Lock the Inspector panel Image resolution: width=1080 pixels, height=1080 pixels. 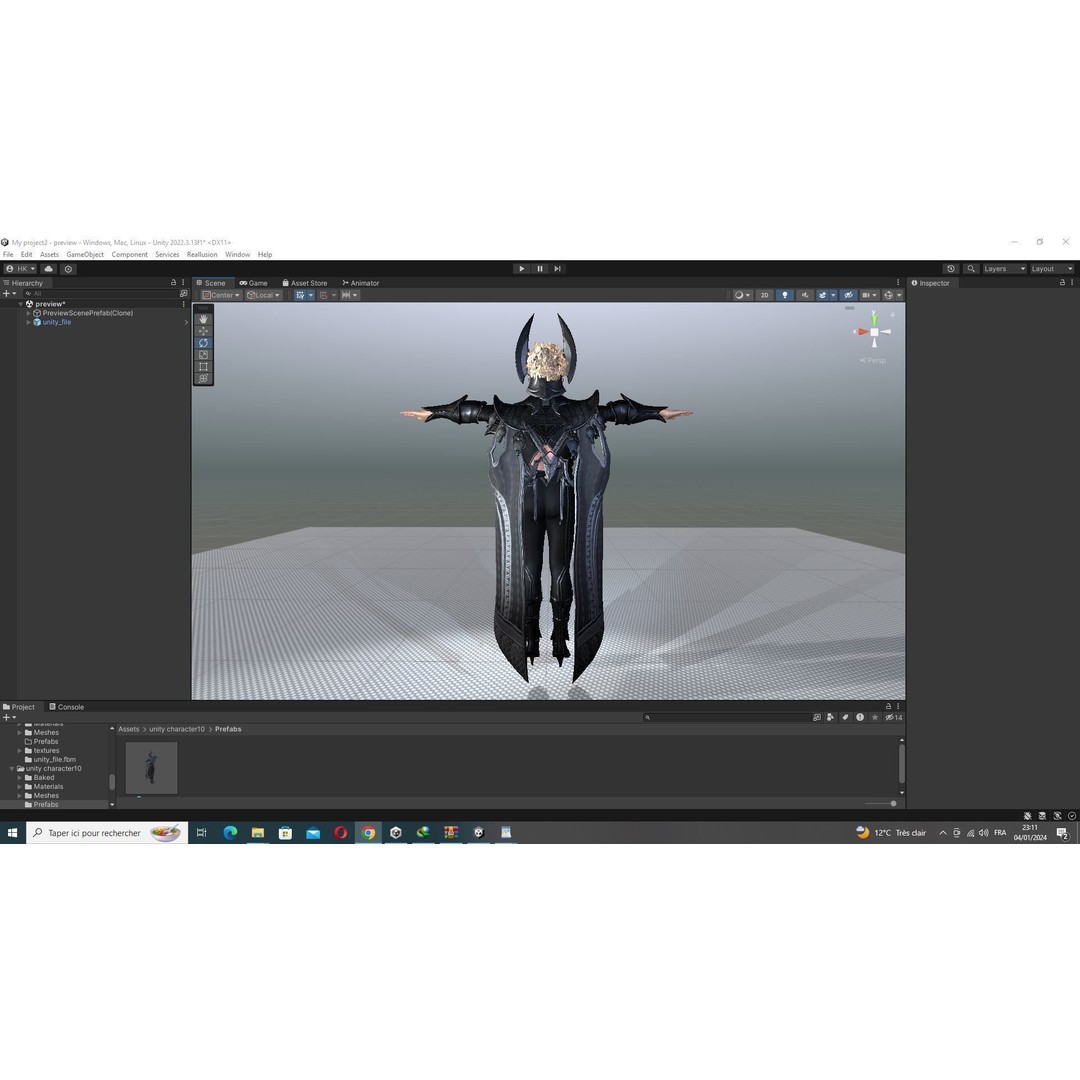[x=1062, y=282]
